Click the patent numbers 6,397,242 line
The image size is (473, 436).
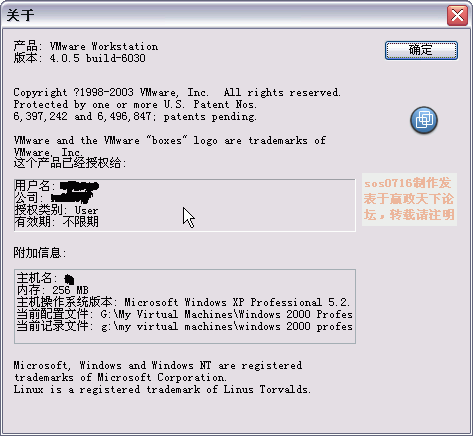[135, 116]
